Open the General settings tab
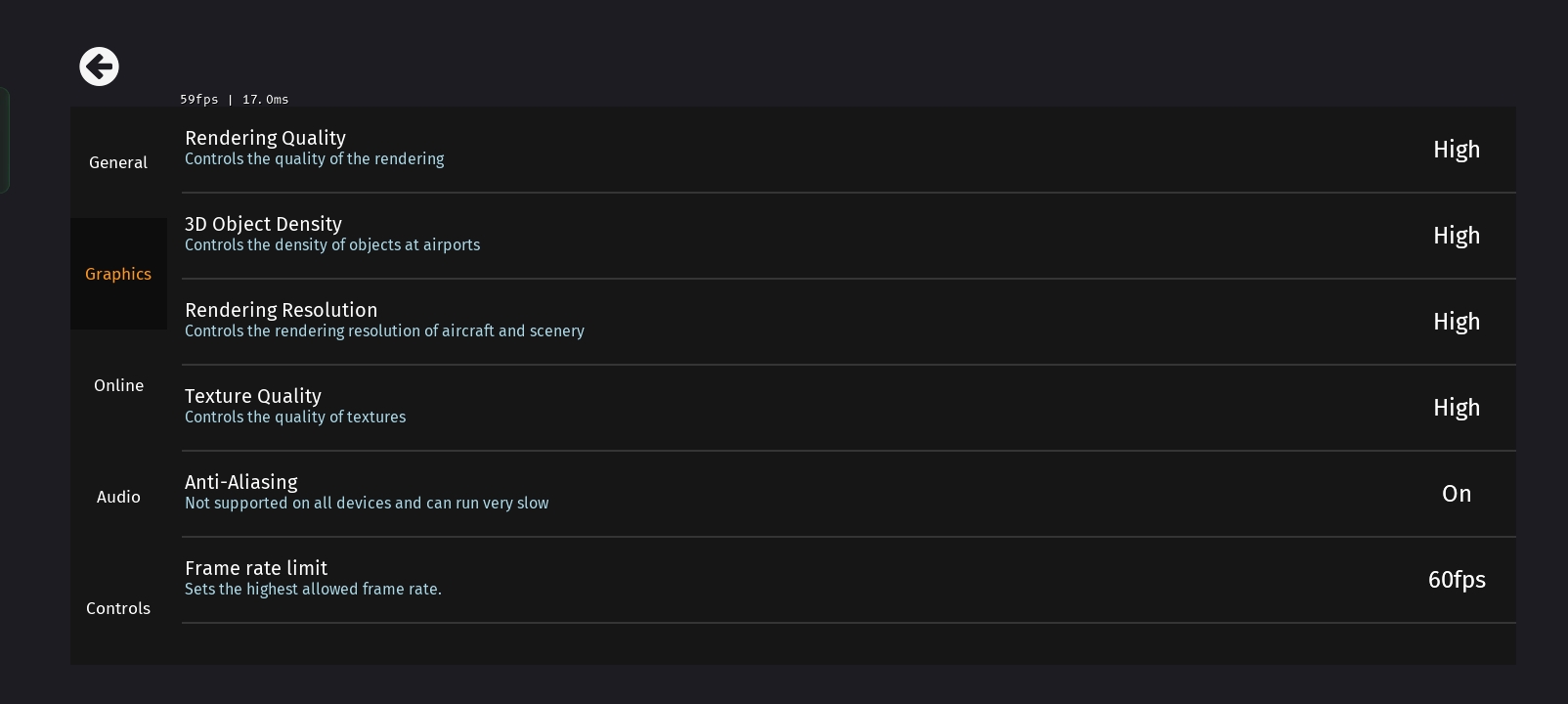 click(x=118, y=162)
